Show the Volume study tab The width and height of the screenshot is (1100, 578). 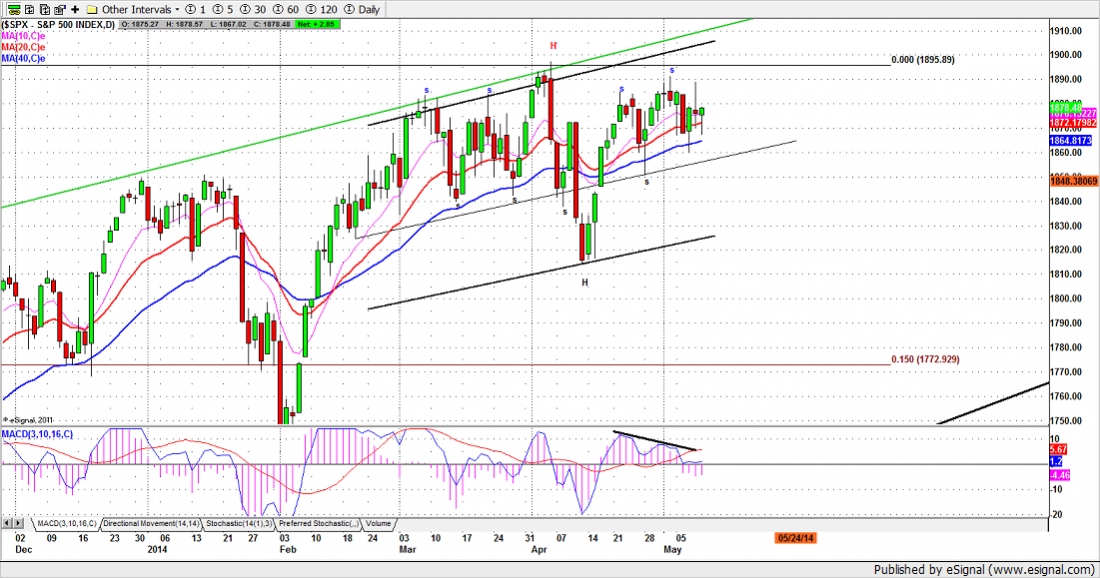coord(378,523)
